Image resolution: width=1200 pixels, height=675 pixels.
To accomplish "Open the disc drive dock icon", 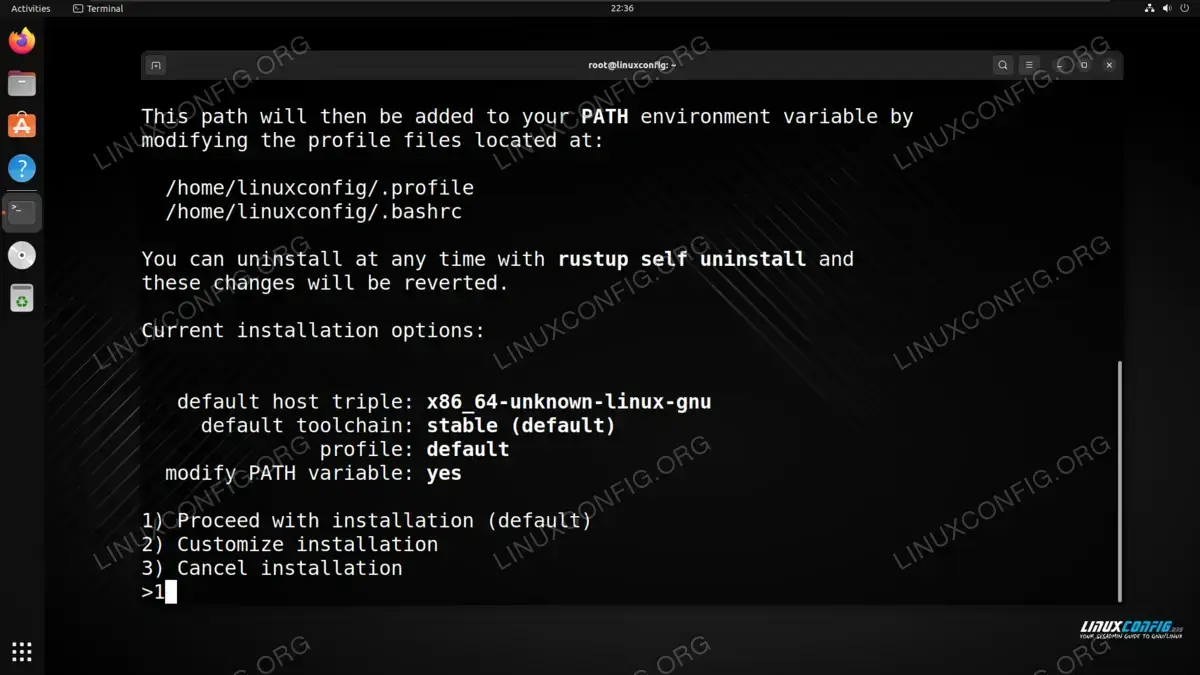I will click(22, 255).
